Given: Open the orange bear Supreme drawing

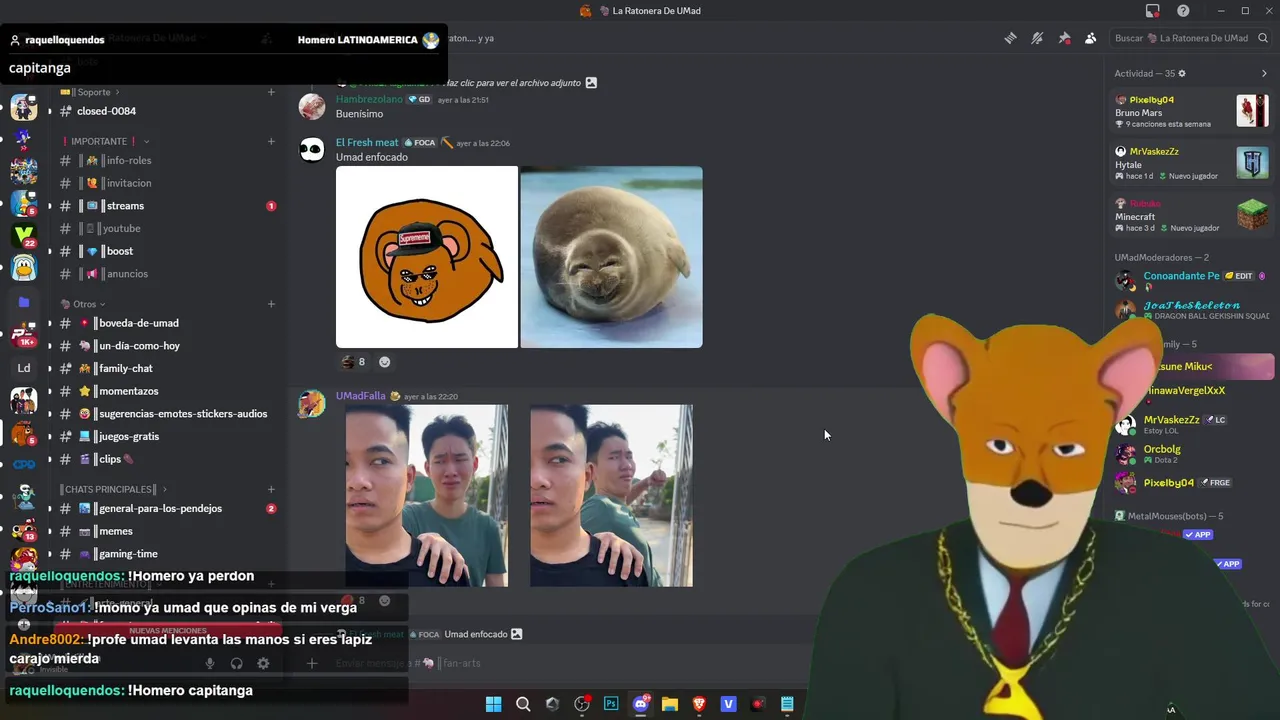Looking at the screenshot, I should pyautogui.click(x=427, y=257).
